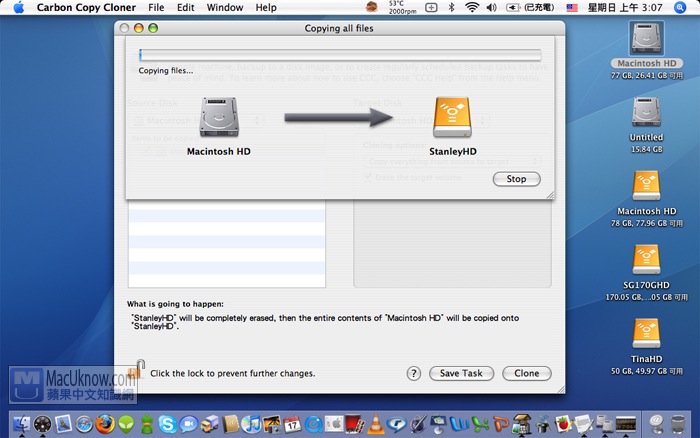This screenshot has height=438, width=700.
Task: Open Spotlight search in menu bar
Action: pos(680,8)
